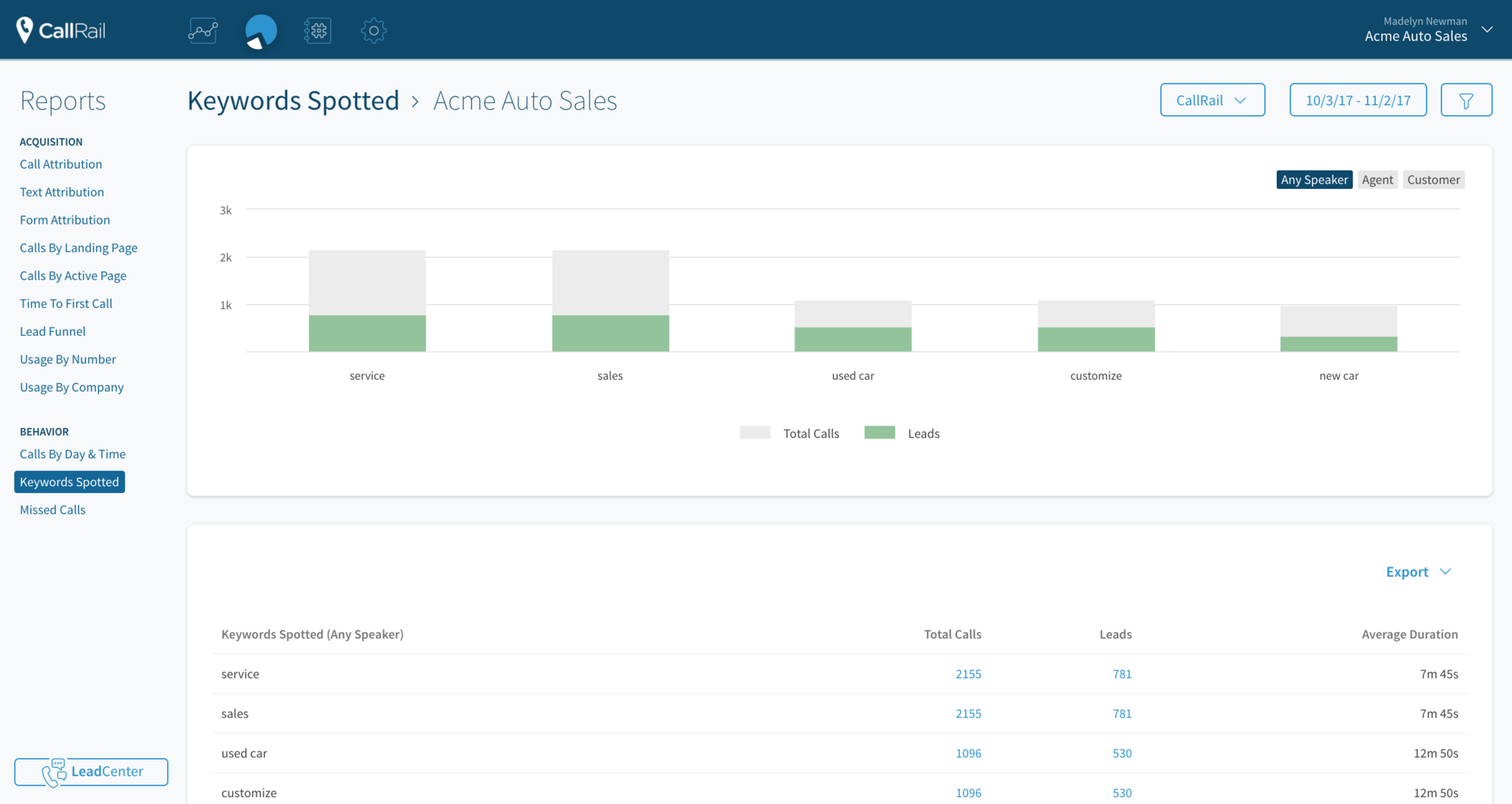Open Calls By Landing Page report
The width and height of the screenshot is (1512, 804).
pyautogui.click(x=79, y=248)
